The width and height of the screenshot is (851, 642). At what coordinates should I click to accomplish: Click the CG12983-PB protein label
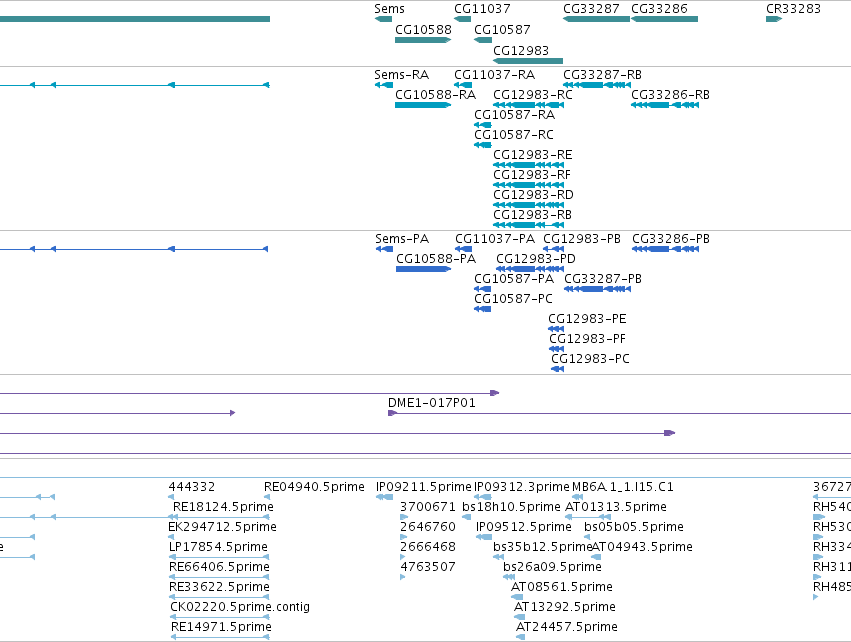(x=582, y=239)
